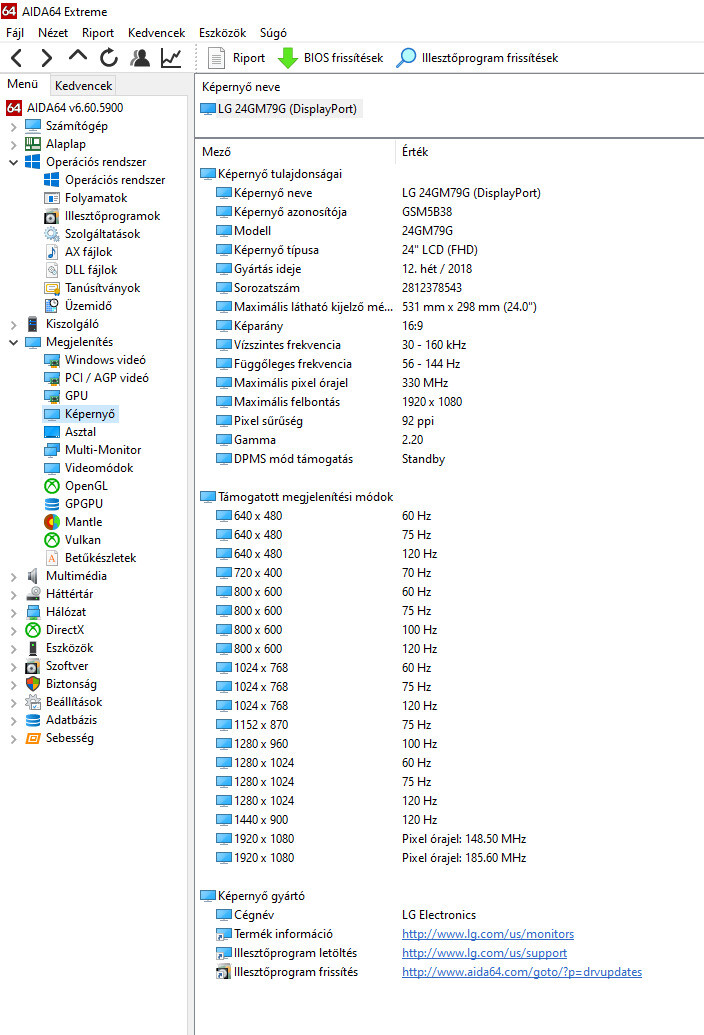Click the Riport toolbar button
This screenshot has width=704, height=1035.
pos(236,58)
